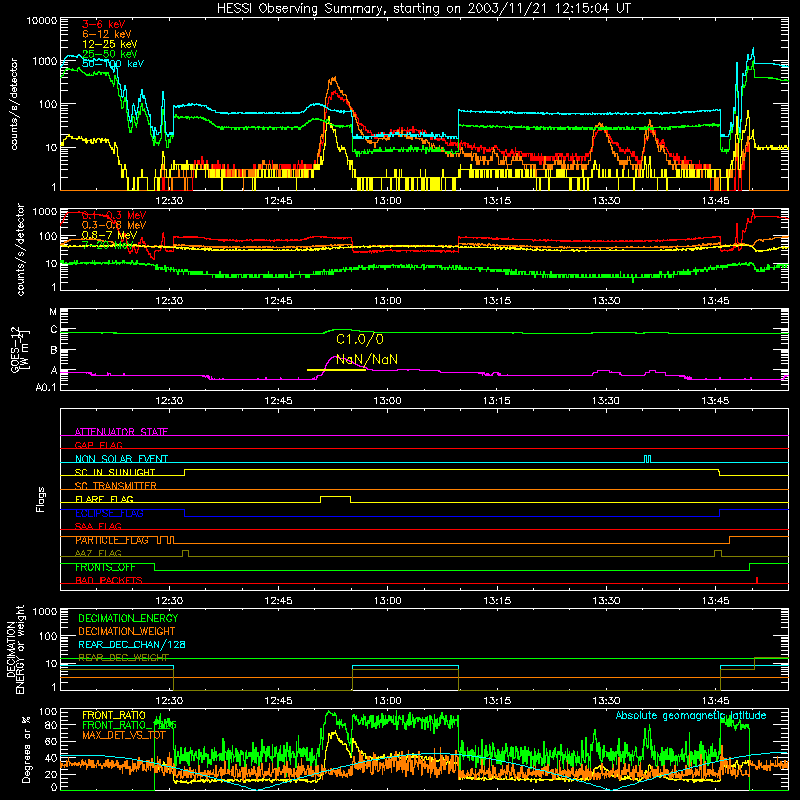Click the red BAD_PACKETS tick near 13:50
Image resolution: width=800 pixels, height=800 pixels.
(757, 580)
